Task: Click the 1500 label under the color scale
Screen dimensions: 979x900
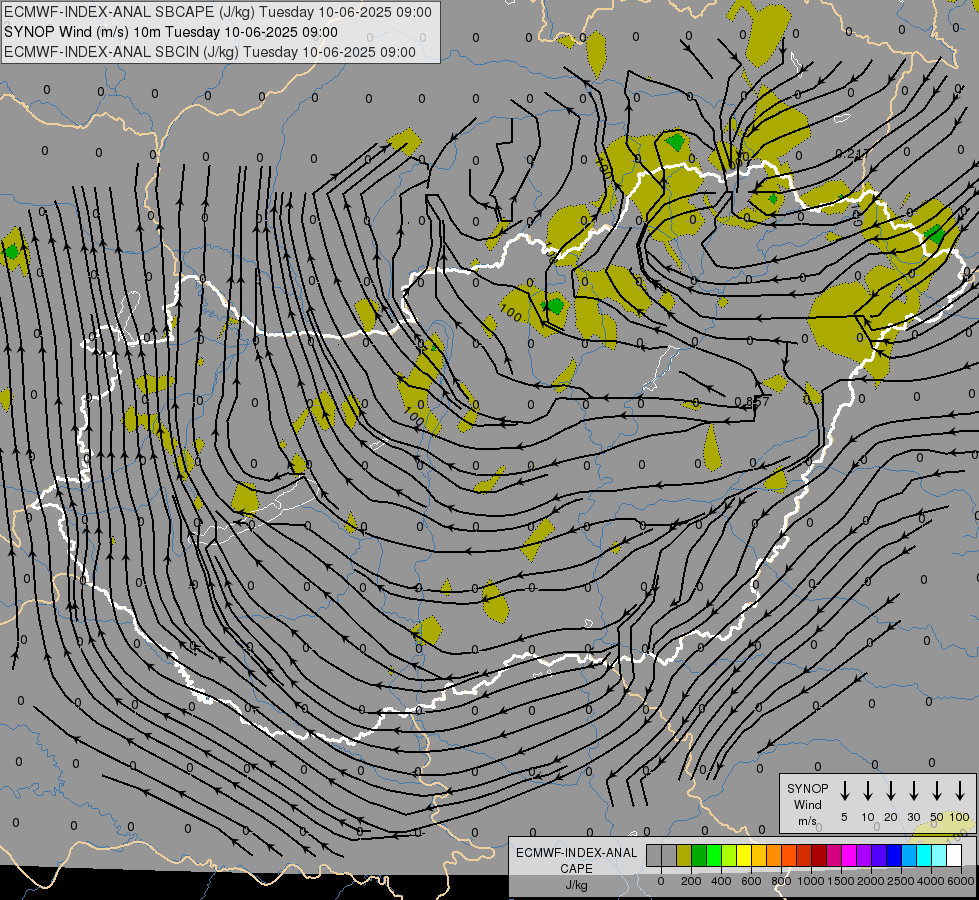Action: click(841, 881)
